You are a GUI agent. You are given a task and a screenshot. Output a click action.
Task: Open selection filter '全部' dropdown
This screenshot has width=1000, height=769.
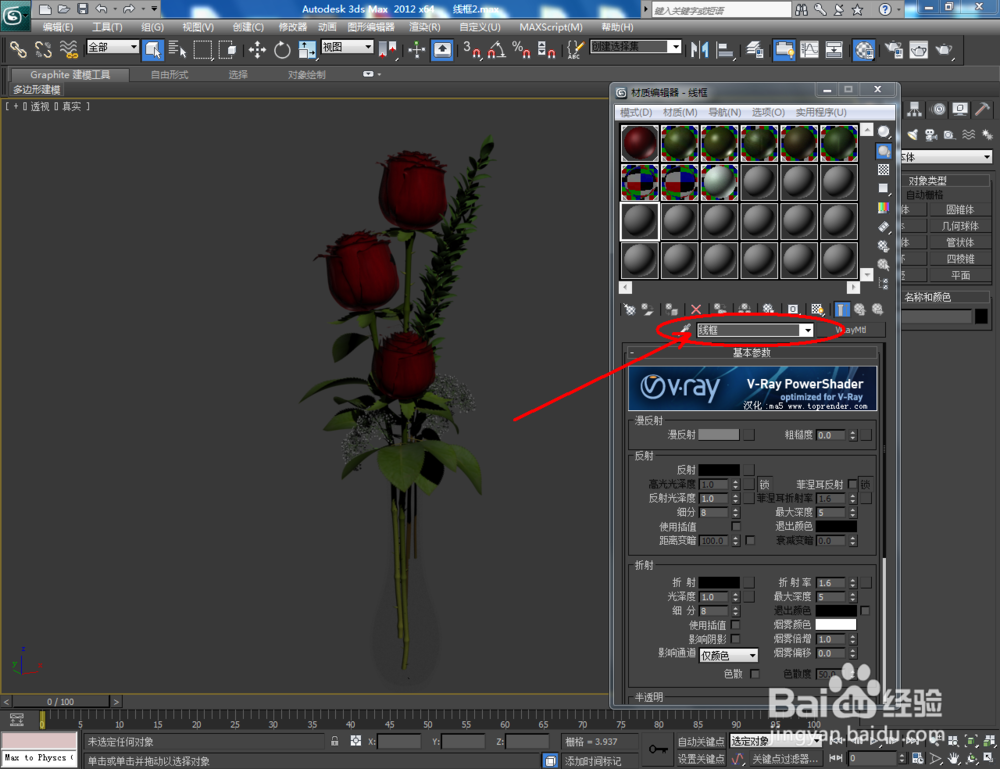coord(112,47)
